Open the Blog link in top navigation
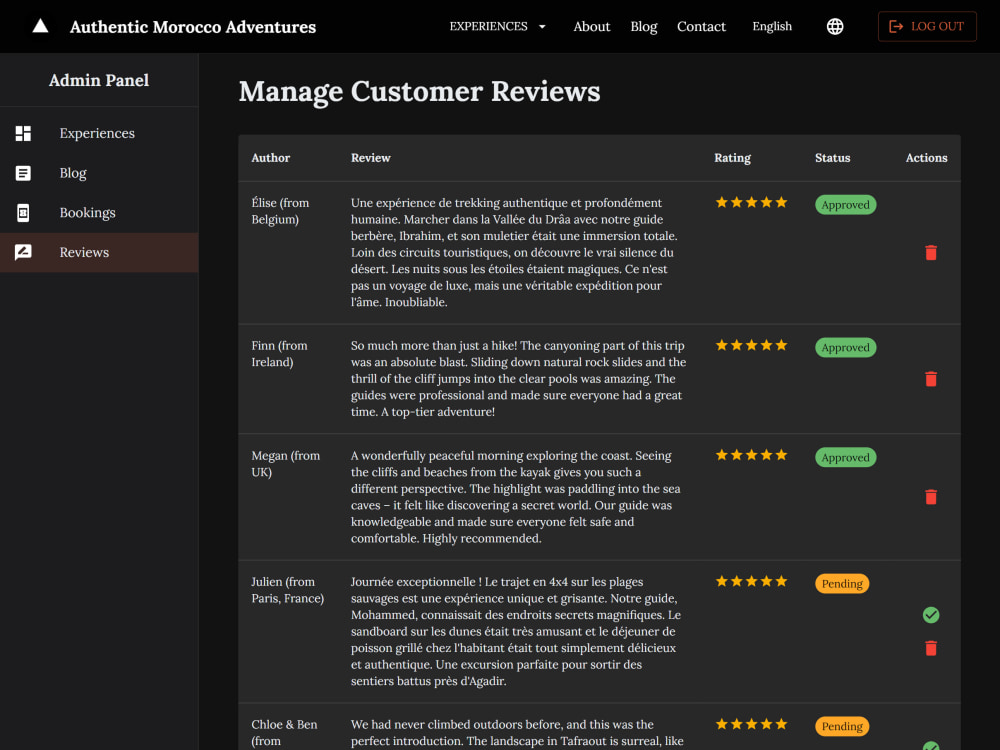 point(643,26)
